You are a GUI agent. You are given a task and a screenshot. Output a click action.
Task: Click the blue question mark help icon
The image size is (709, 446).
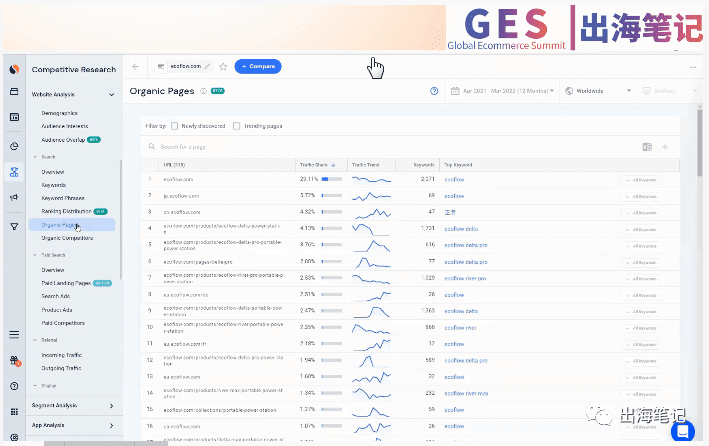434,91
